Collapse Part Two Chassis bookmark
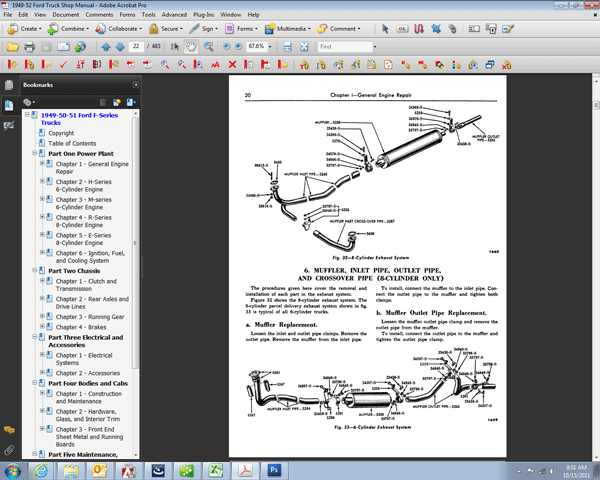600x480 pixels. [34, 270]
